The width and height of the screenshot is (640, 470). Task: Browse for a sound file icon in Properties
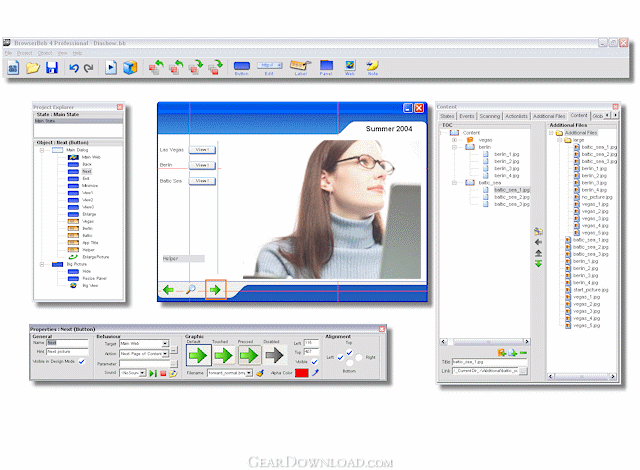pos(173,373)
